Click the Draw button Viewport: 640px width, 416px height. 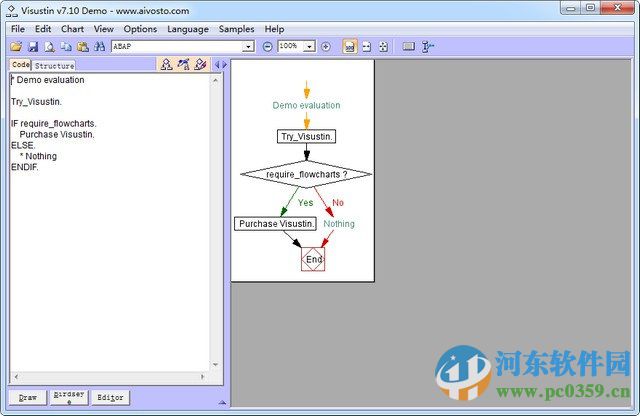(28, 397)
